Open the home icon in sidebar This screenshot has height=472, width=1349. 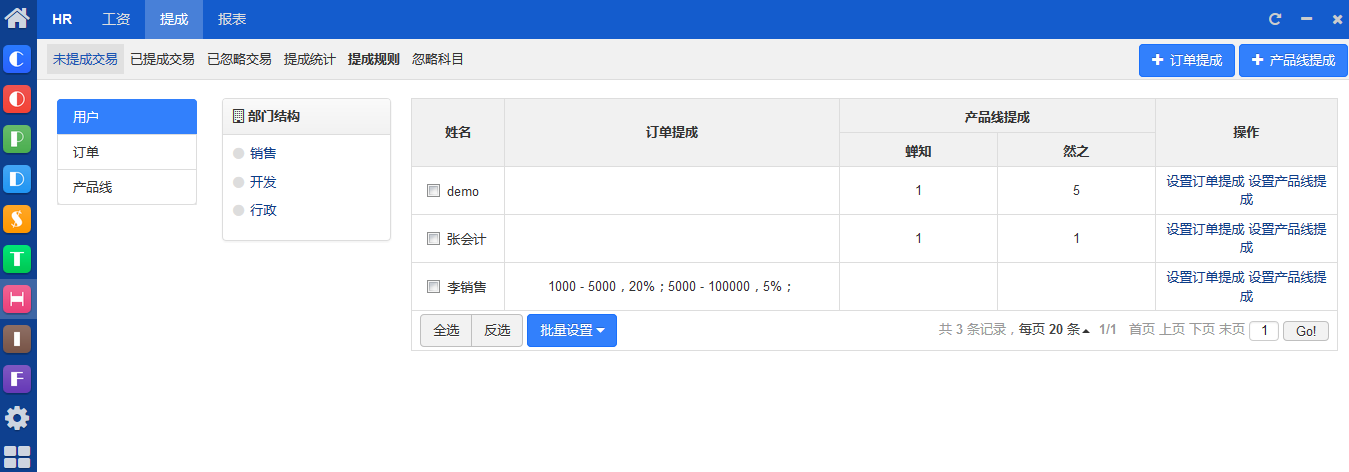[x=17, y=17]
